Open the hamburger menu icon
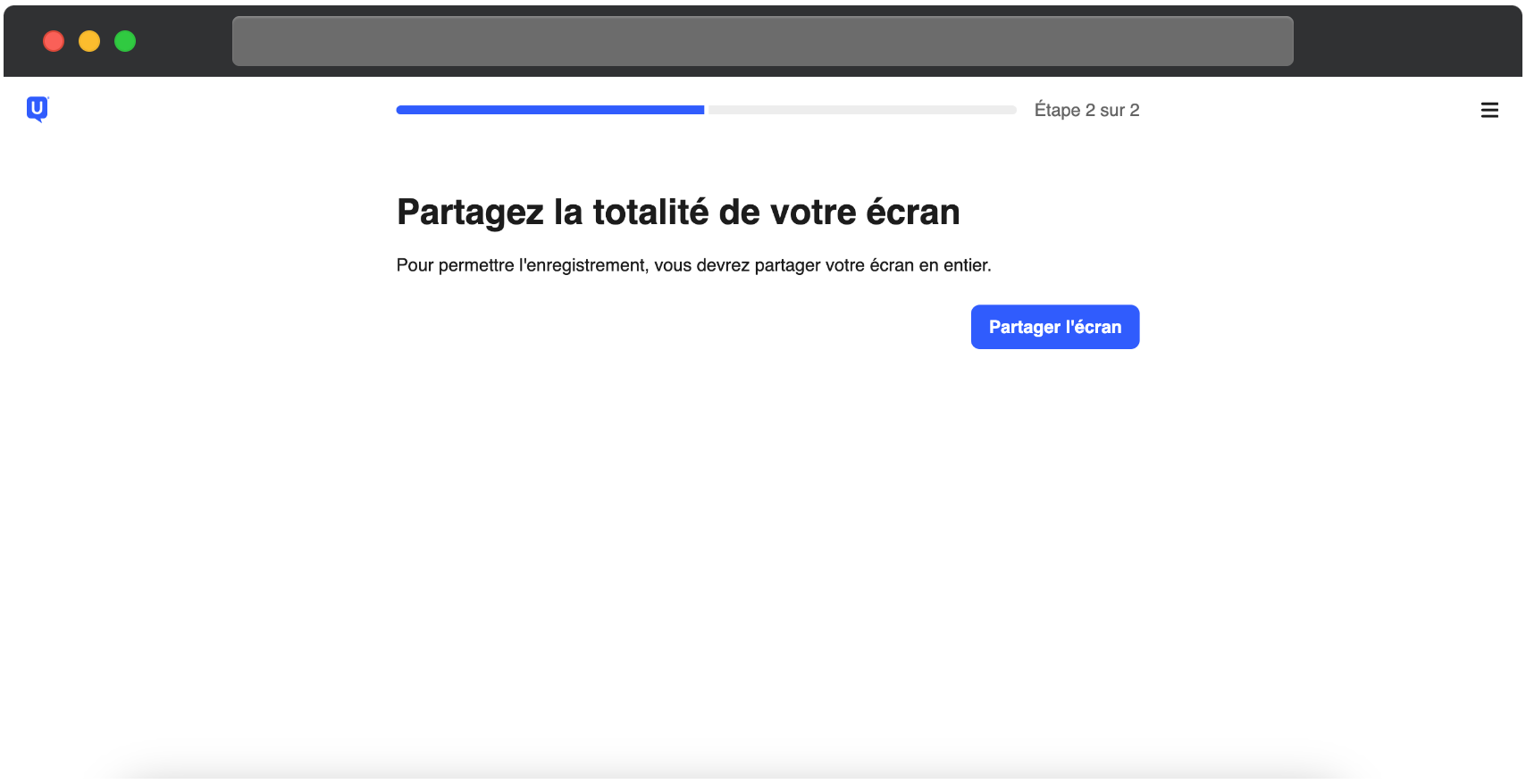This screenshot has width=1526, height=784. pyautogui.click(x=1489, y=110)
